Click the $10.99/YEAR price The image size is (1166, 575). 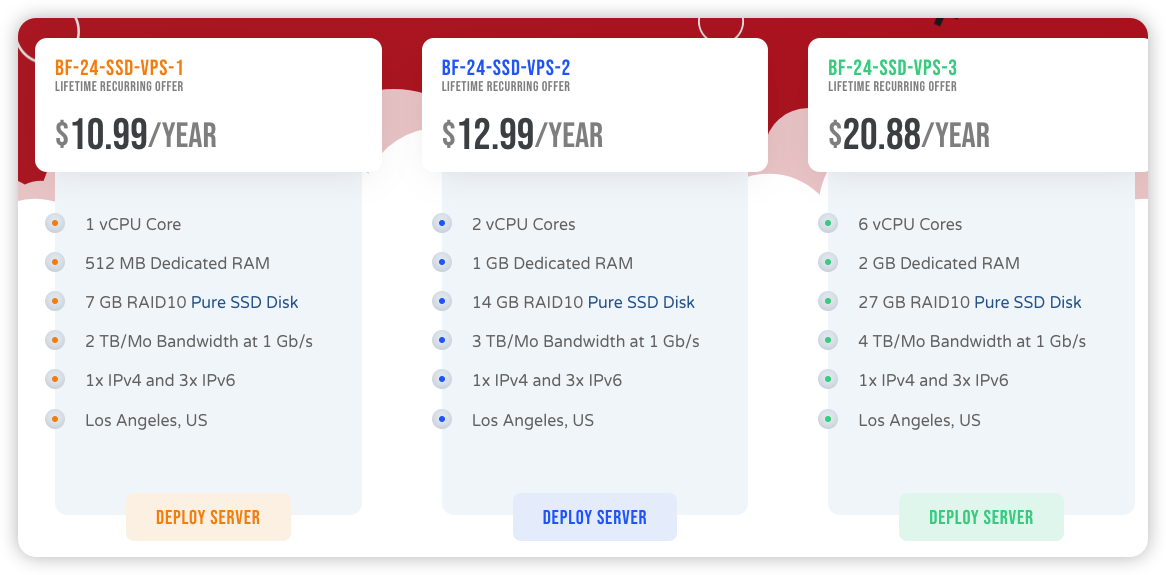point(136,135)
